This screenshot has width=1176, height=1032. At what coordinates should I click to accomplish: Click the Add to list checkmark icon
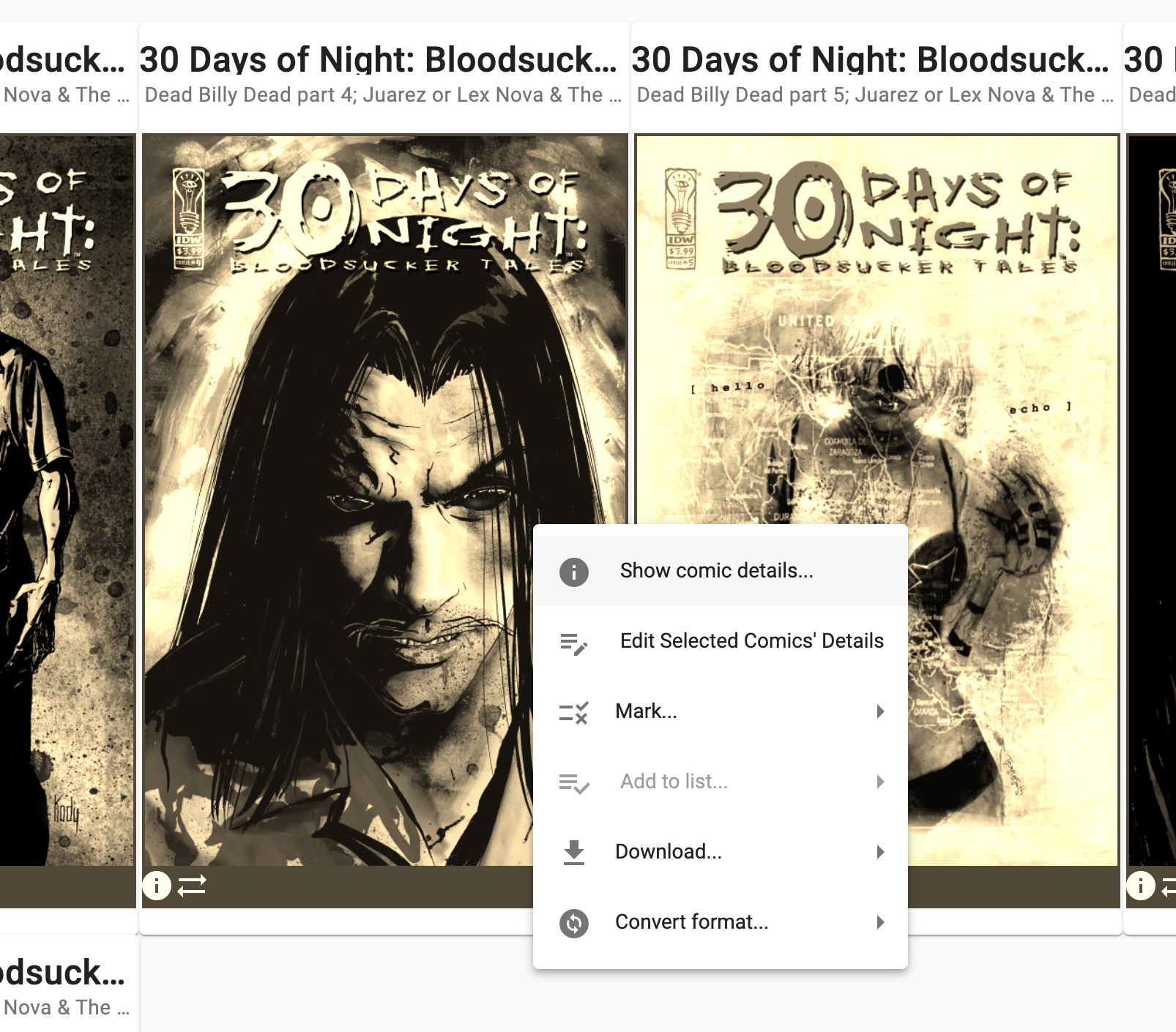[x=574, y=783]
